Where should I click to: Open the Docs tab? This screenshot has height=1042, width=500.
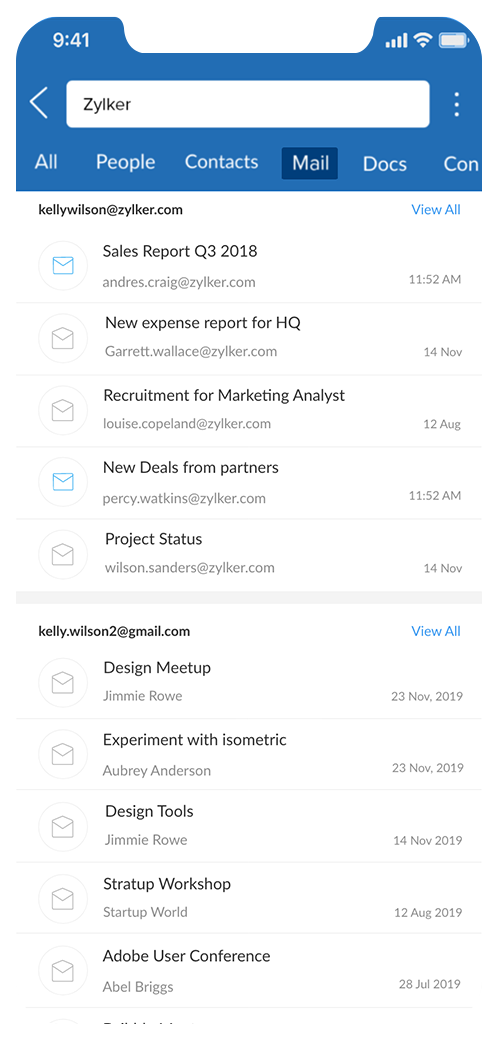pos(385,163)
